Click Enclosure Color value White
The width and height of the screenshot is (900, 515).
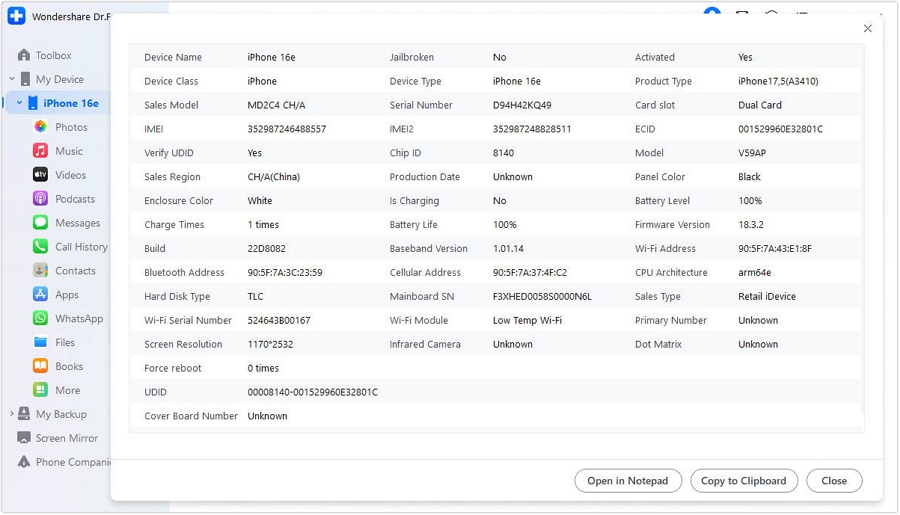[x=260, y=201]
